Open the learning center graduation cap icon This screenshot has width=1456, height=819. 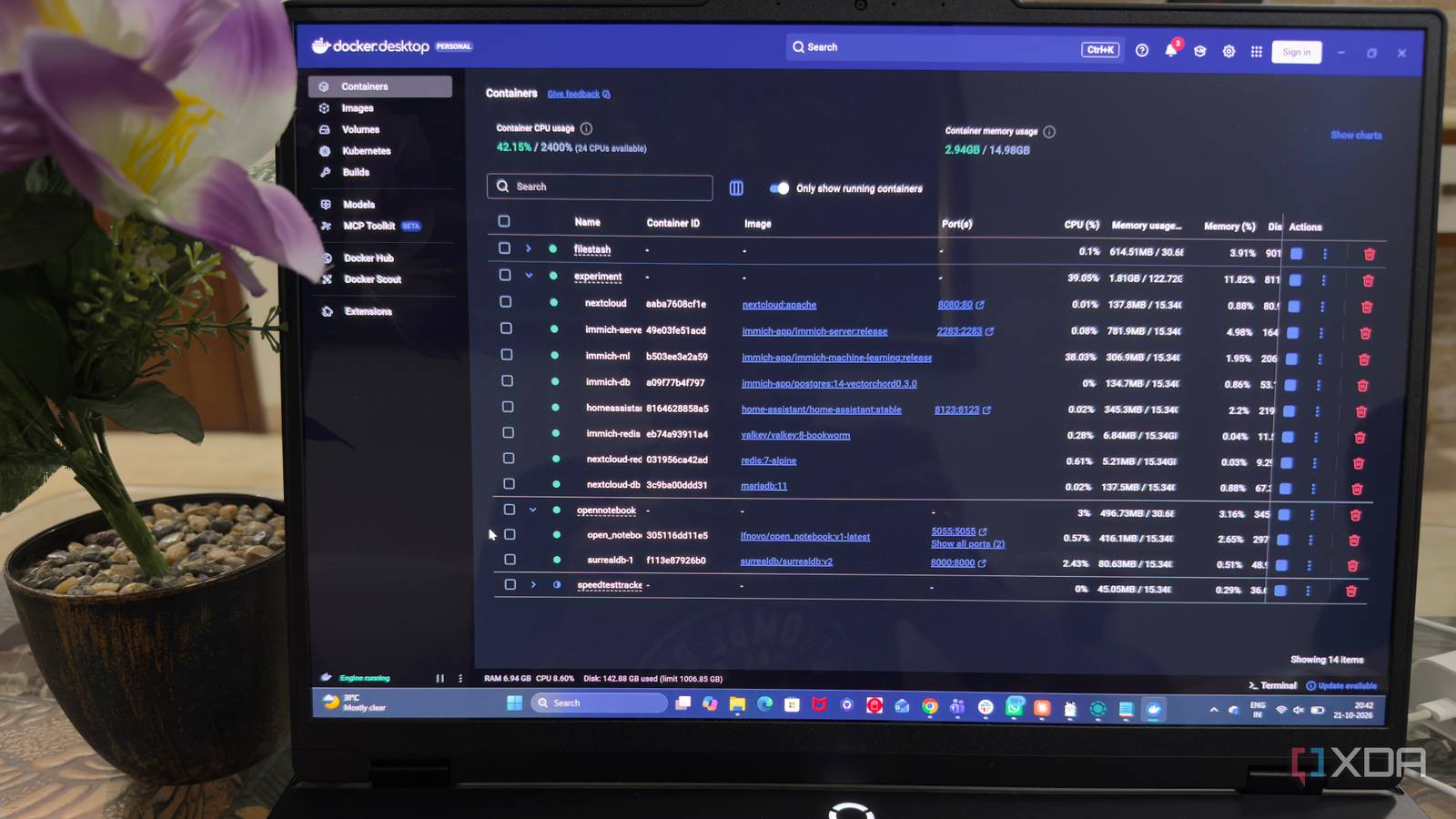point(1200,52)
